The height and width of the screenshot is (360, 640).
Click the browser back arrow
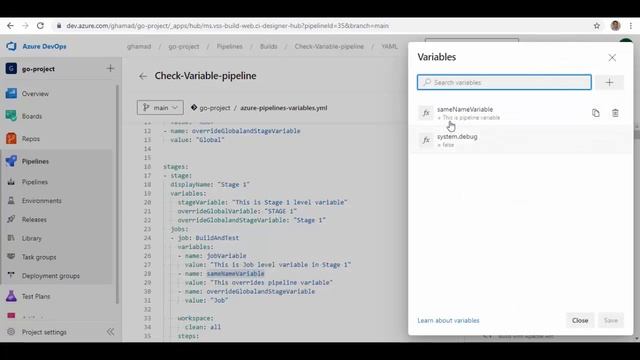click(10, 26)
